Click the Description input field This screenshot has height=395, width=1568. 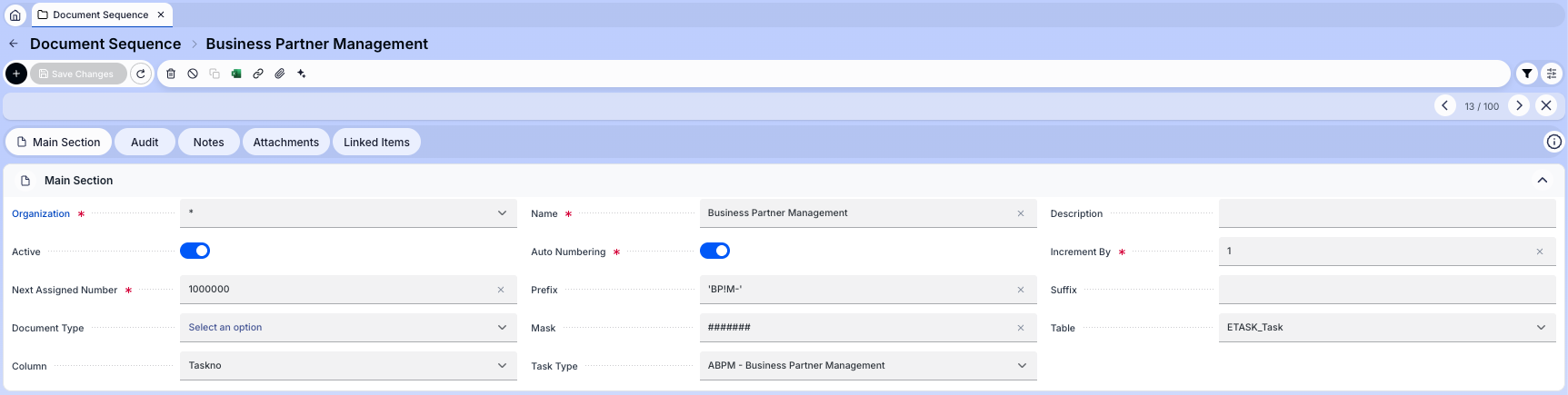tap(1386, 213)
